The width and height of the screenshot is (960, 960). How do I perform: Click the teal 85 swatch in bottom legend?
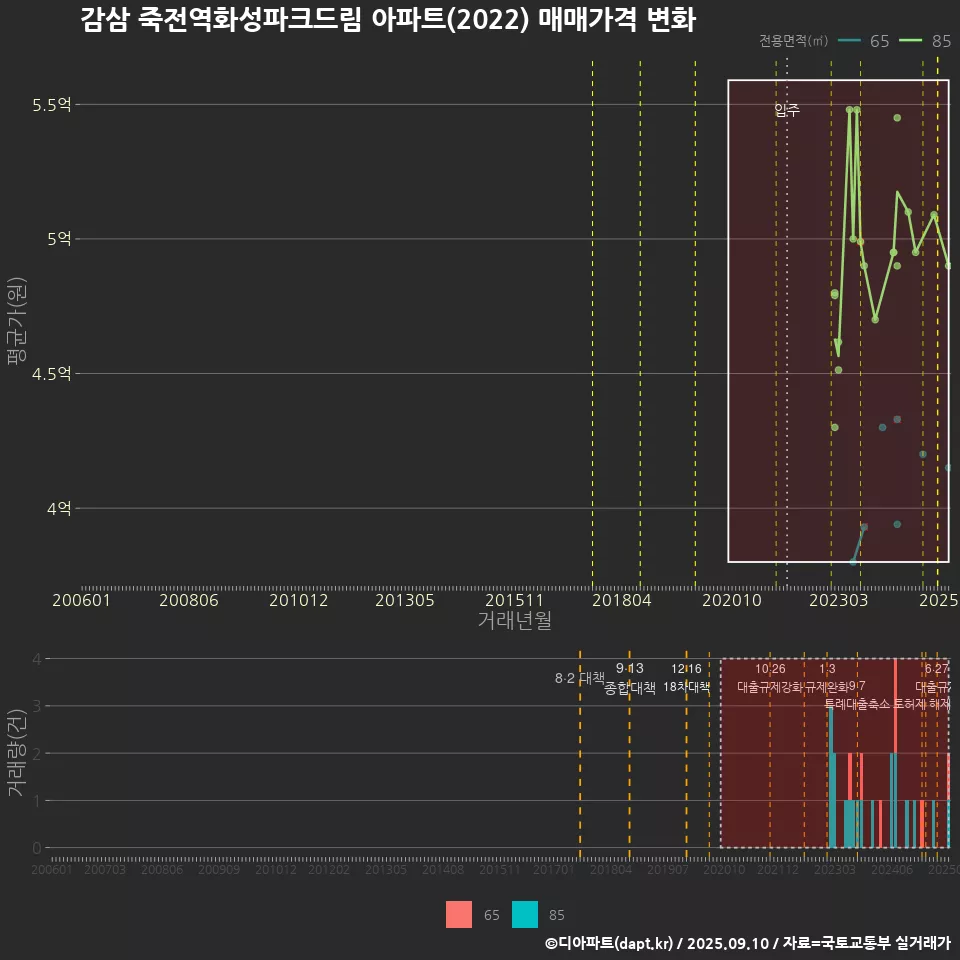(525, 914)
